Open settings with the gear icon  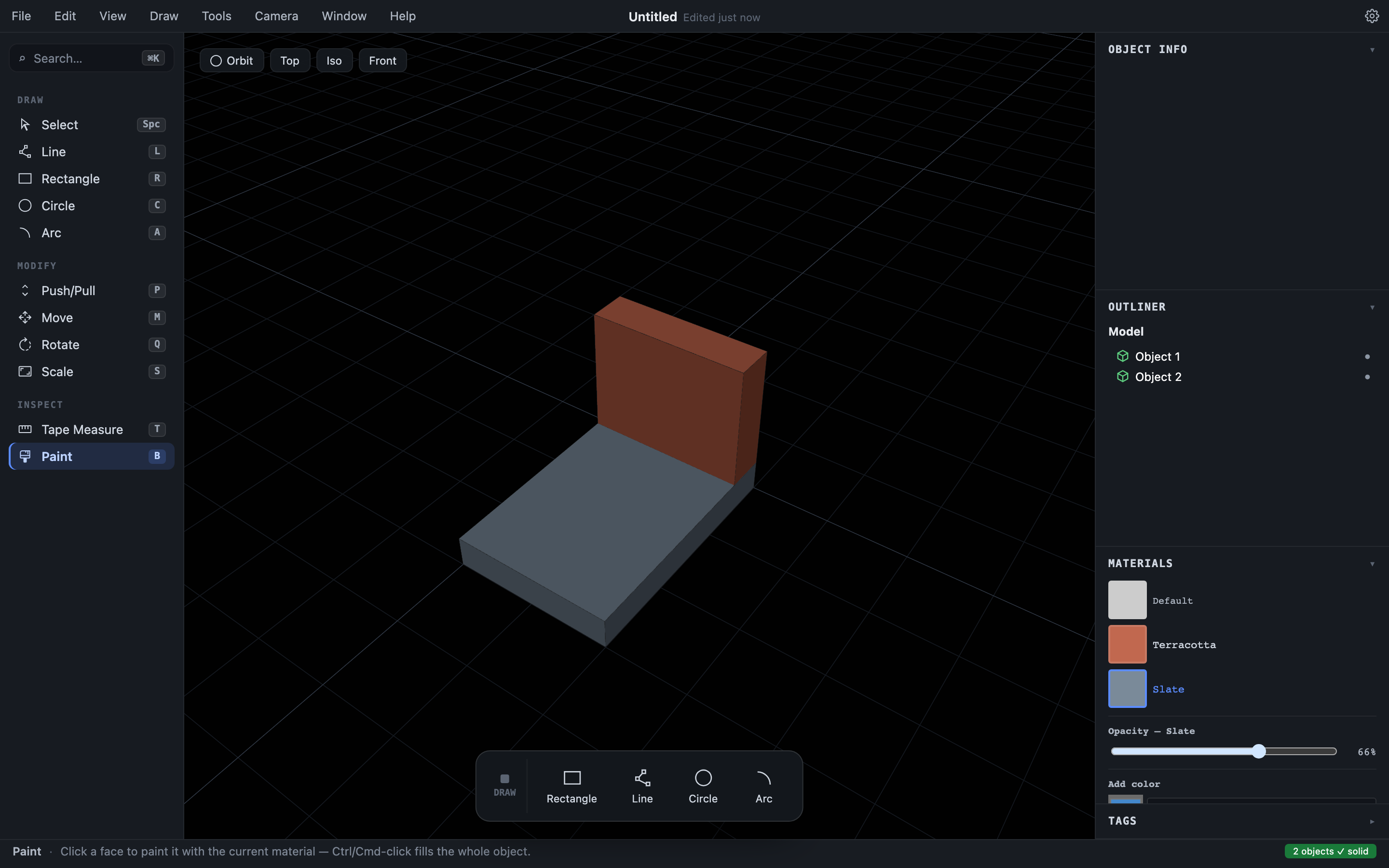(1372, 16)
